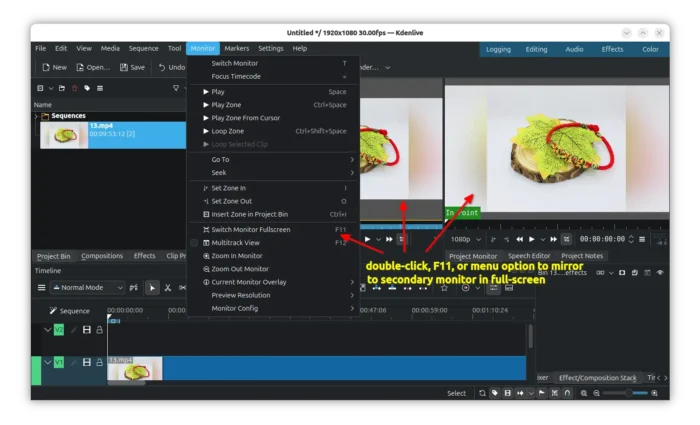
Task: Toggle lock on V2 track
Action: click(99, 330)
